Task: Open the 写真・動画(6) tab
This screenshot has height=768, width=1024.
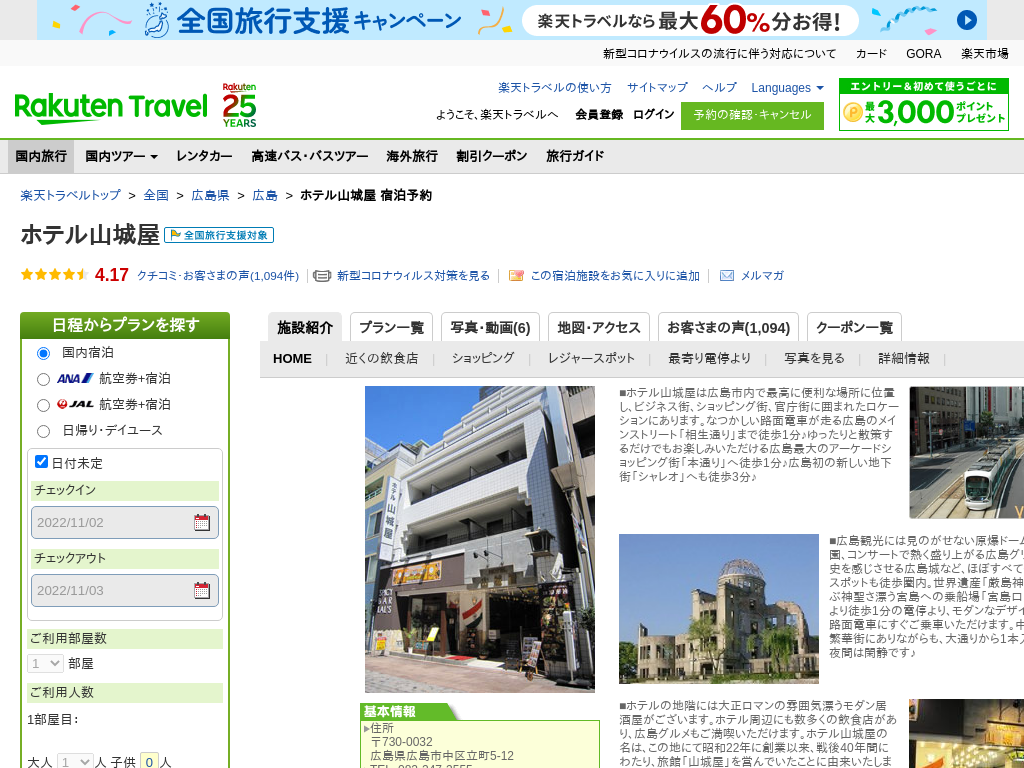Action: tap(490, 327)
